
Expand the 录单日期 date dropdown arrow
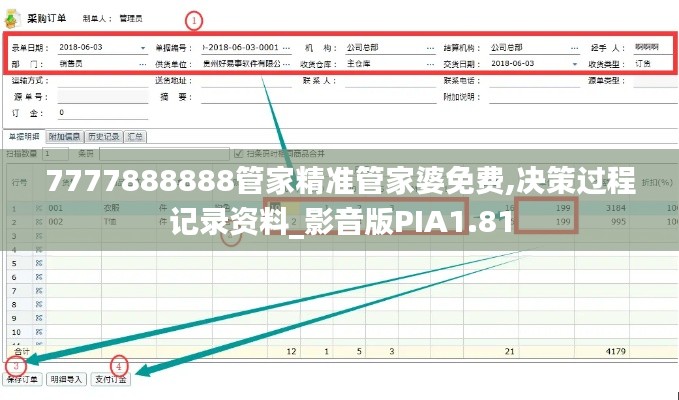pyautogui.click(x=142, y=48)
